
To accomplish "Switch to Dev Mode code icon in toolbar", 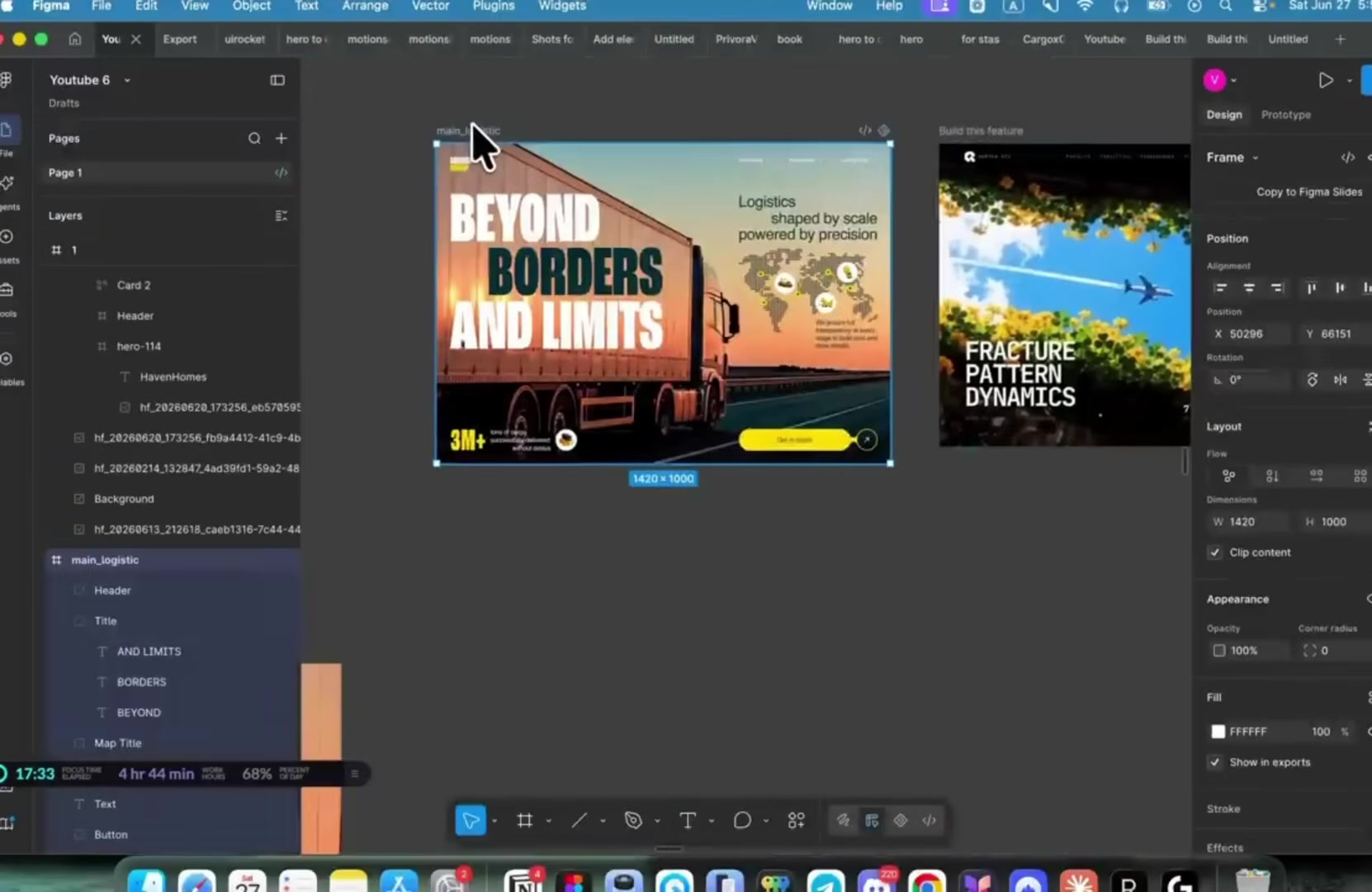I will point(930,820).
